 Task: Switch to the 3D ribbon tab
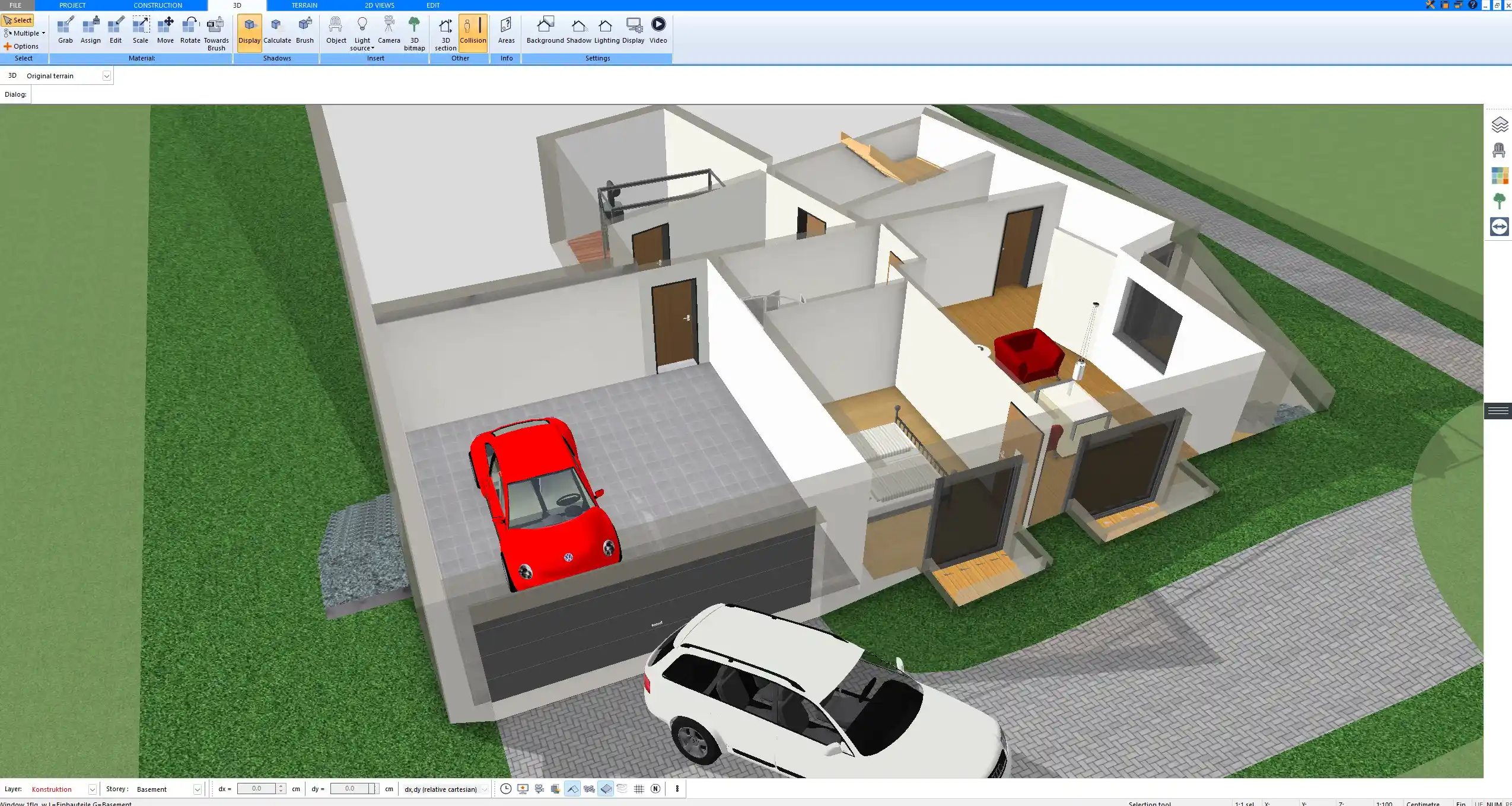[x=237, y=5]
